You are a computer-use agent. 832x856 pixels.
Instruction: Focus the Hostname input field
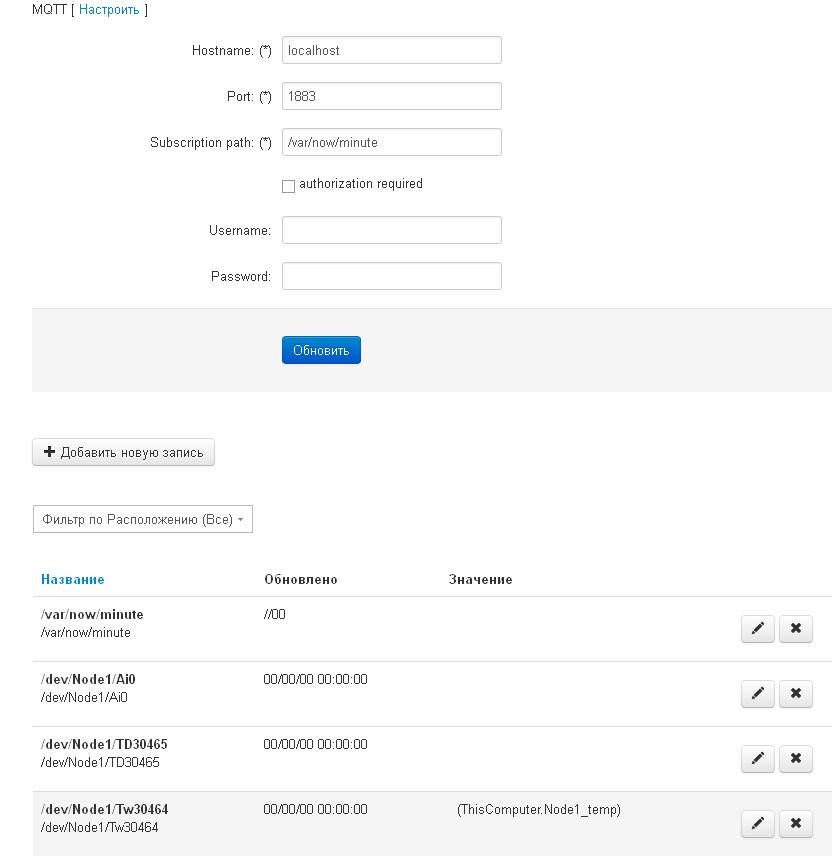point(391,50)
